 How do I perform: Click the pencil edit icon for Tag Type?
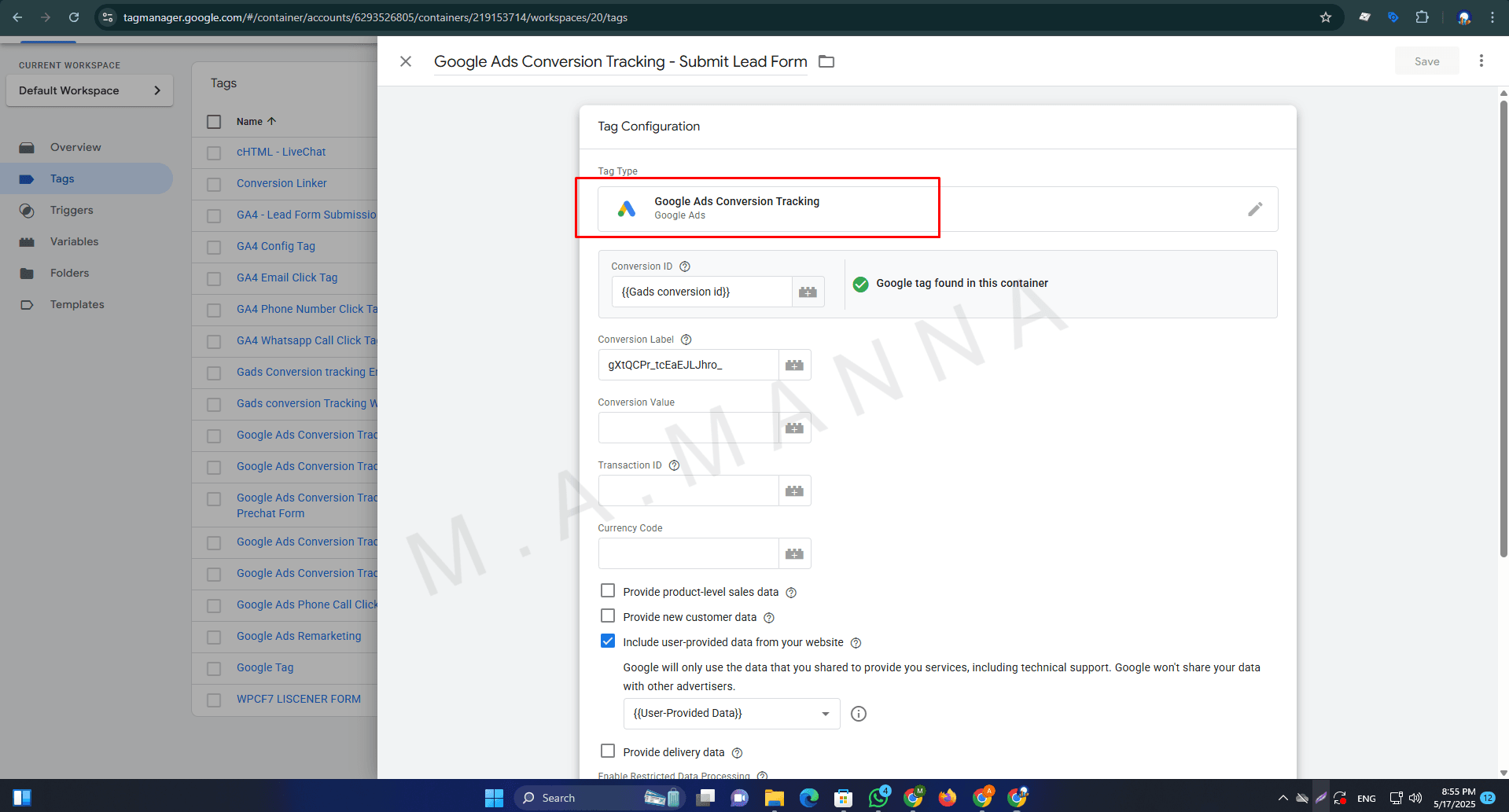(1255, 209)
